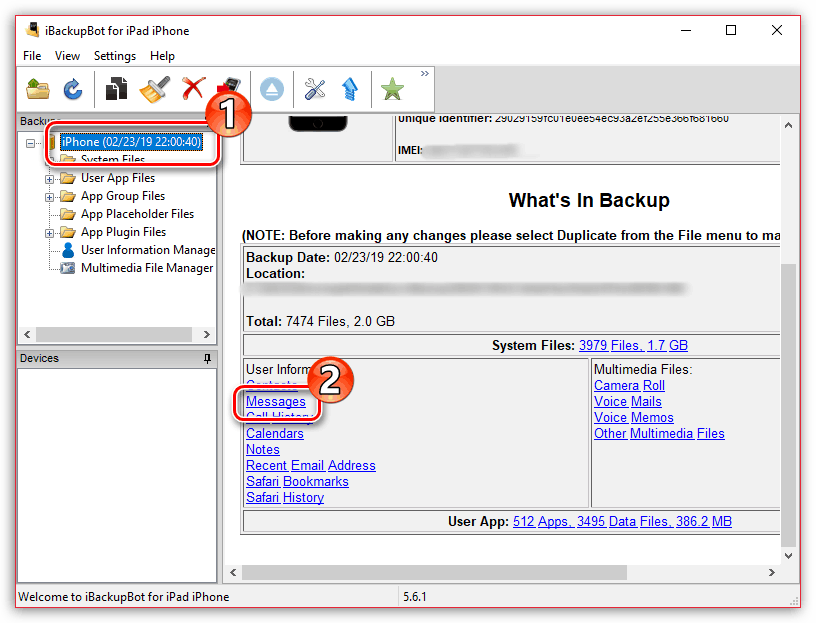Open System Files 3979 Files link
This screenshot has width=816, height=623.
[633, 346]
